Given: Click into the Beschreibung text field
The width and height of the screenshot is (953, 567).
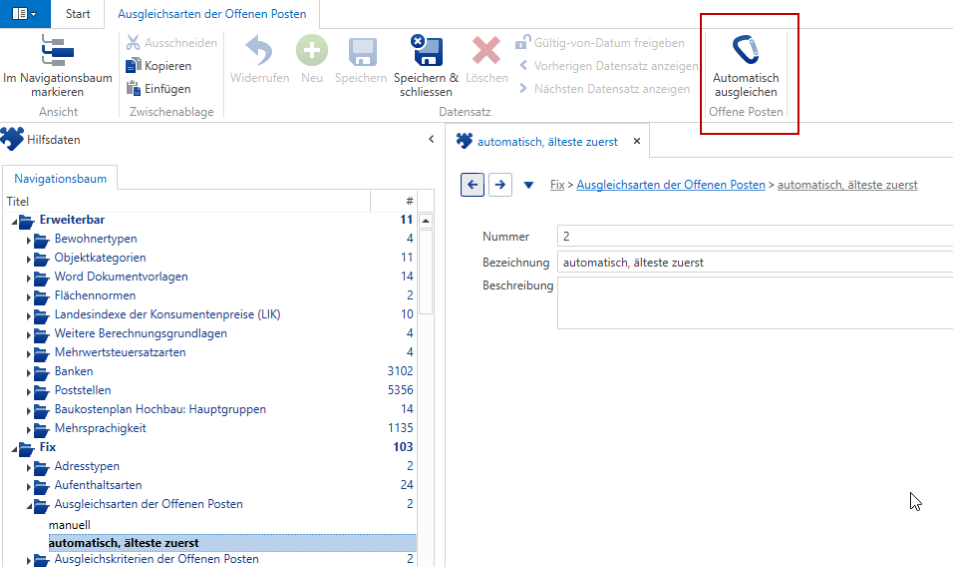Looking at the screenshot, I should (x=755, y=303).
